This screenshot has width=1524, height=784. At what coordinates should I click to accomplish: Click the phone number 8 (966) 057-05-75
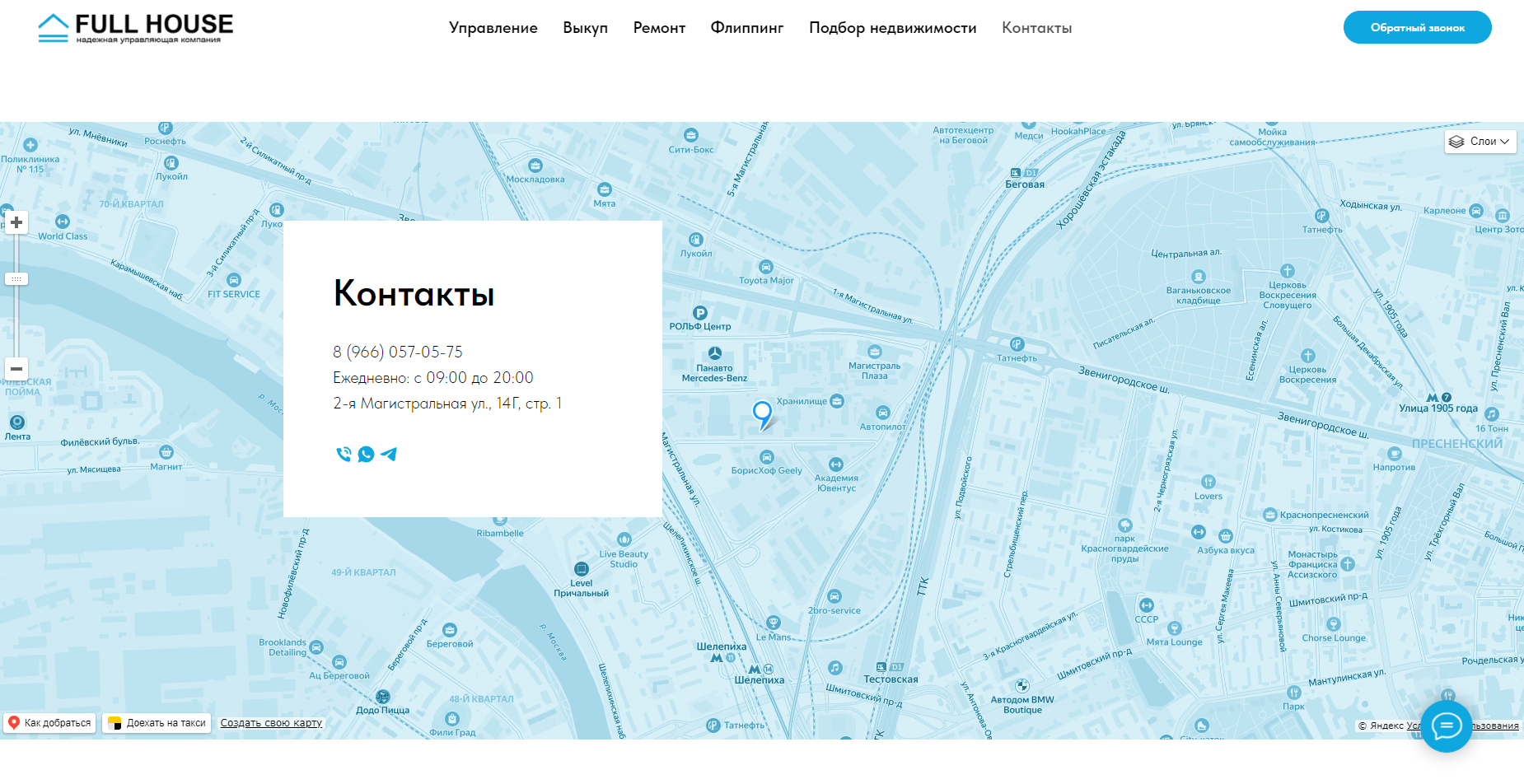pyautogui.click(x=397, y=352)
